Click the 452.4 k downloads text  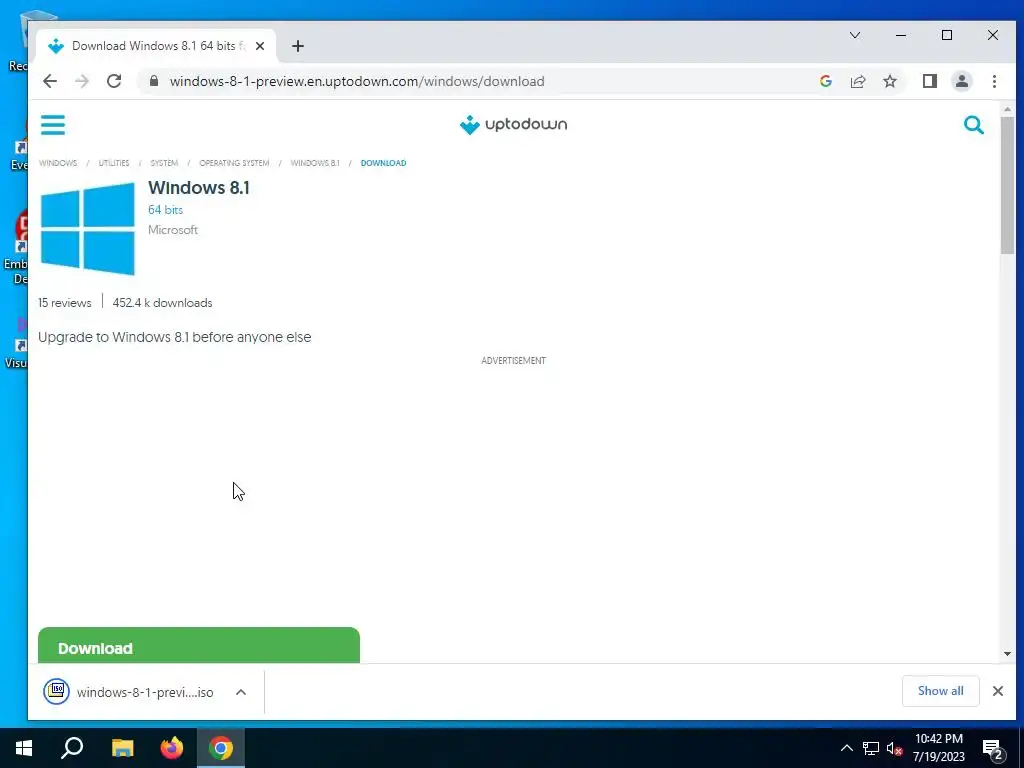tap(163, 303)
